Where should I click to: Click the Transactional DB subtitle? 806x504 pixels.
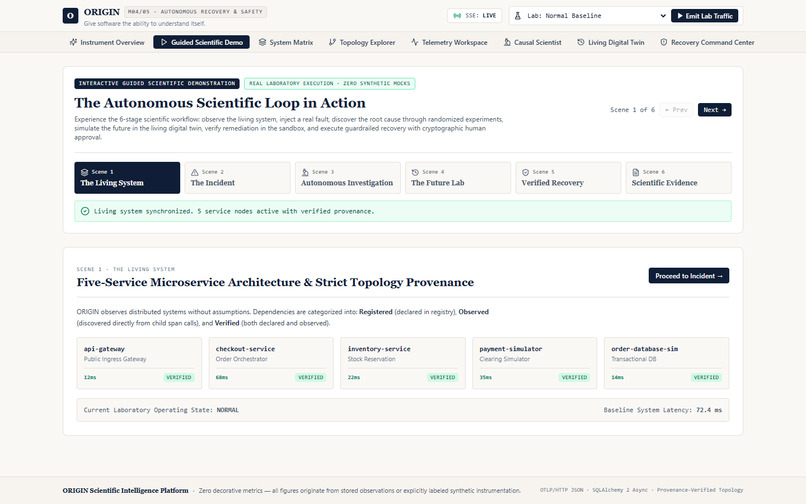(634, 359)
